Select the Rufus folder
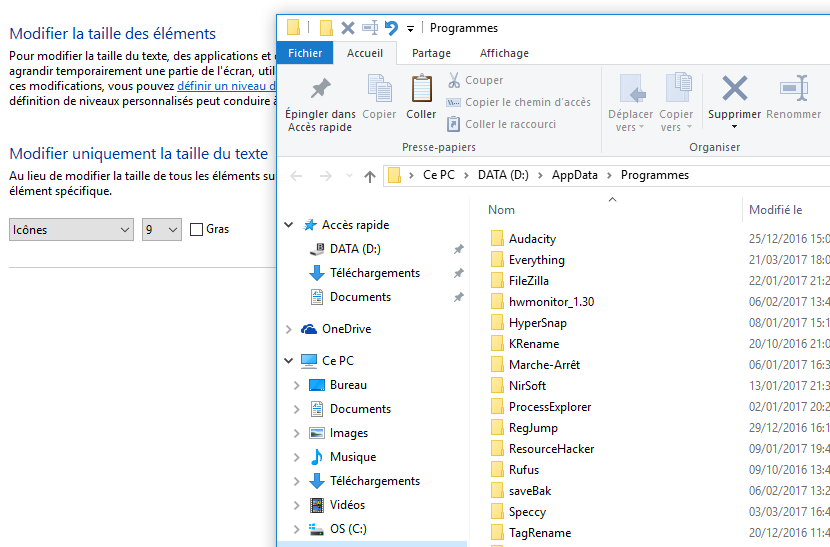This screenshot has height=547, width=830. pos(524,470)
